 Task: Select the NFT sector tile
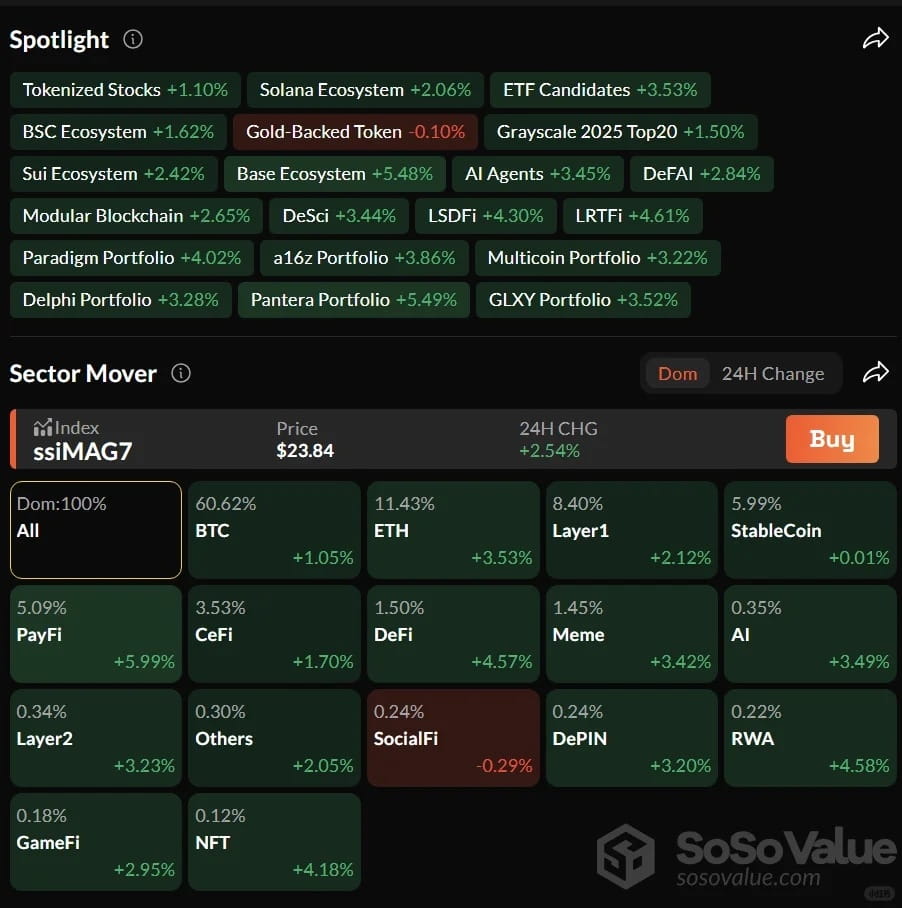(274, 842)
